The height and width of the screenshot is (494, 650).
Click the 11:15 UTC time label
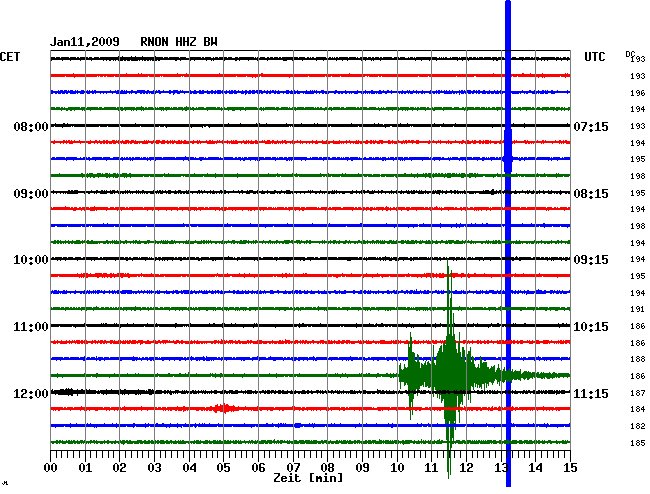coord(591,393)
